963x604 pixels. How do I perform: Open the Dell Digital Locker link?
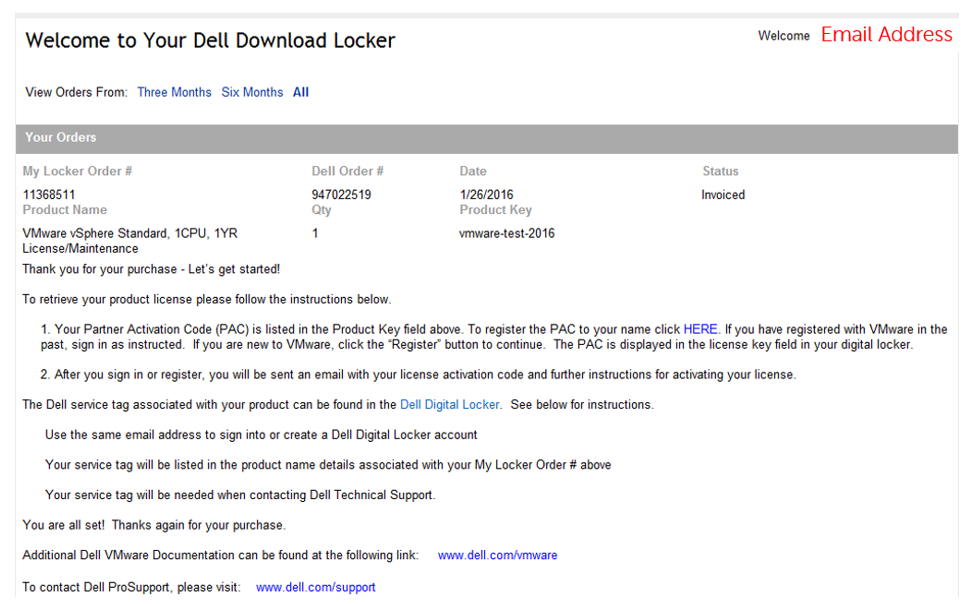[x=448, y=405]
